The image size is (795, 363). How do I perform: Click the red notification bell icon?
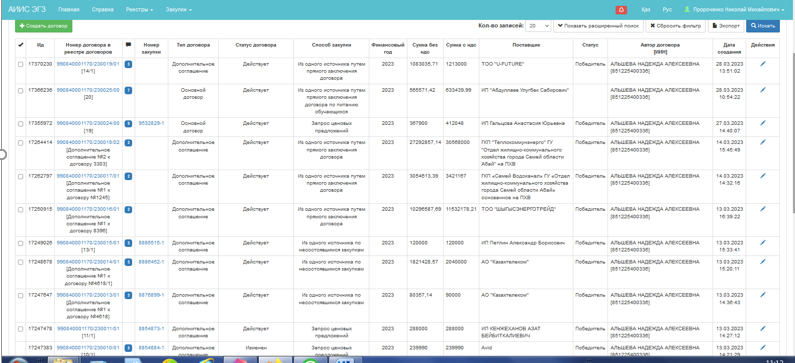(x=621, y=10)
